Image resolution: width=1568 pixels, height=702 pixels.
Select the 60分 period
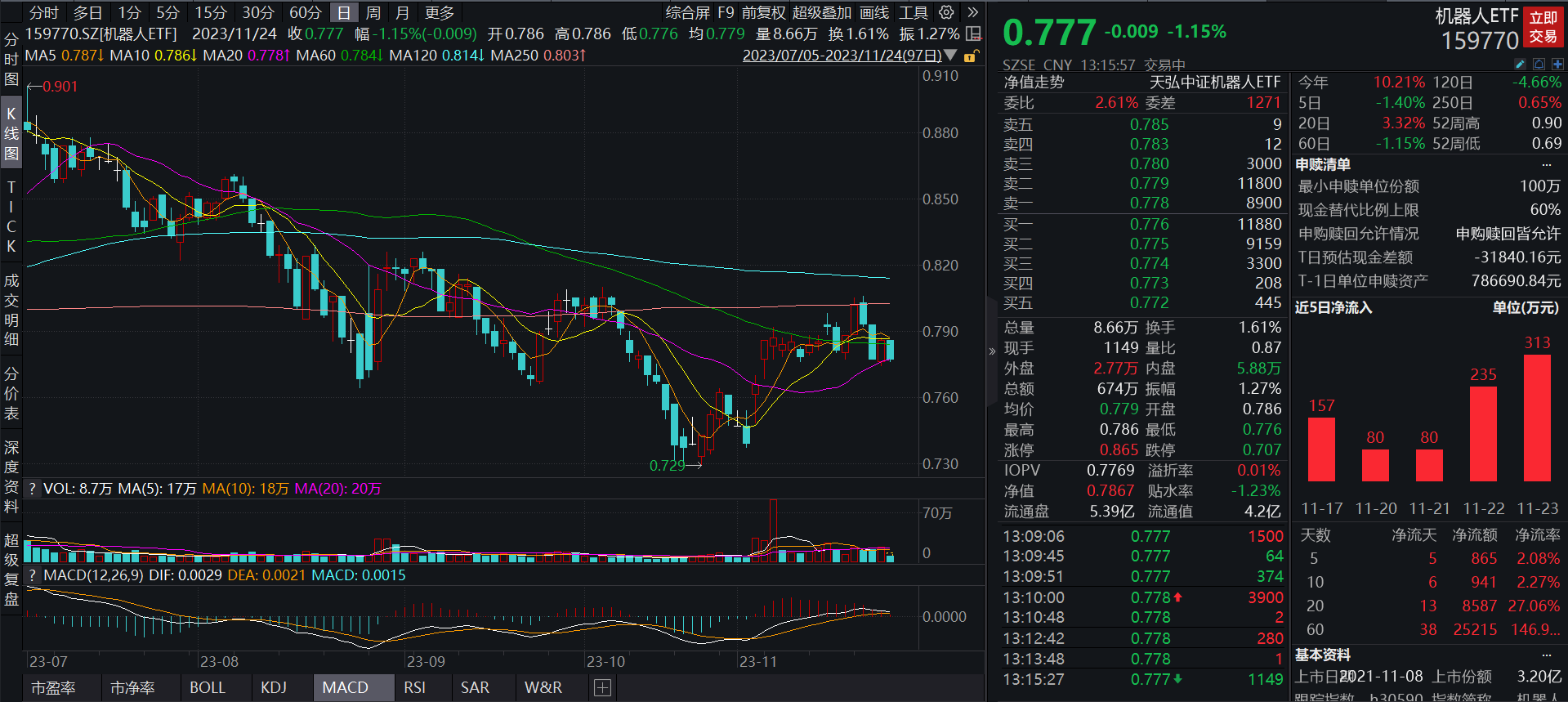(306, 12)
